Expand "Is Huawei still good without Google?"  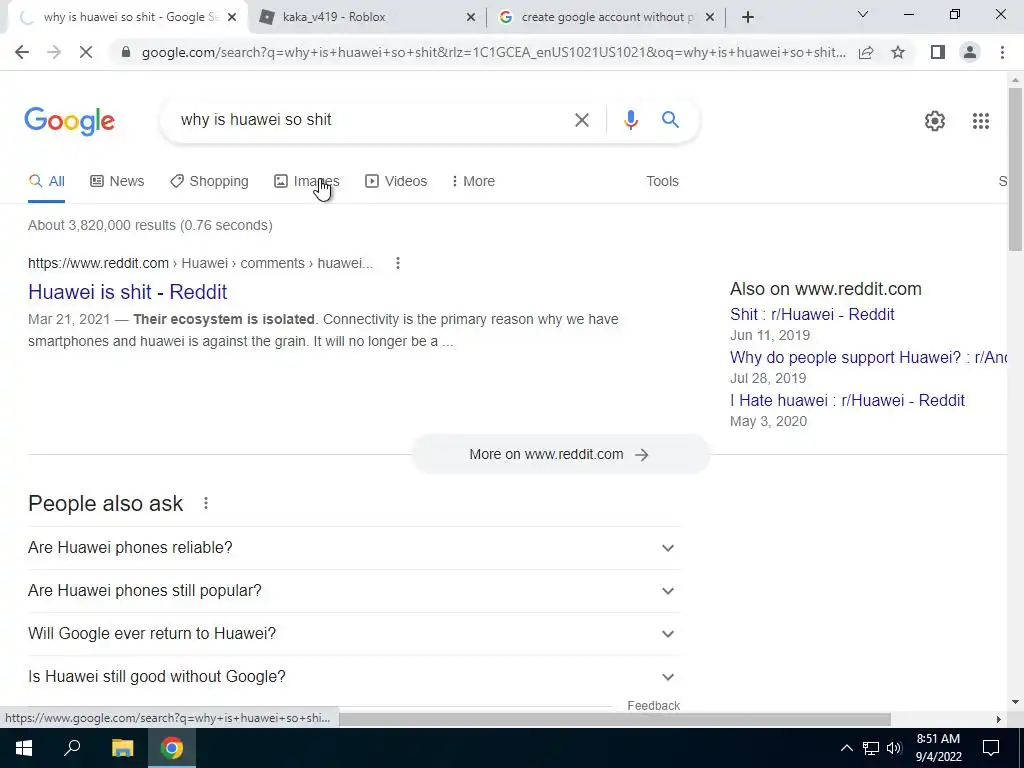tap(354, 677)
